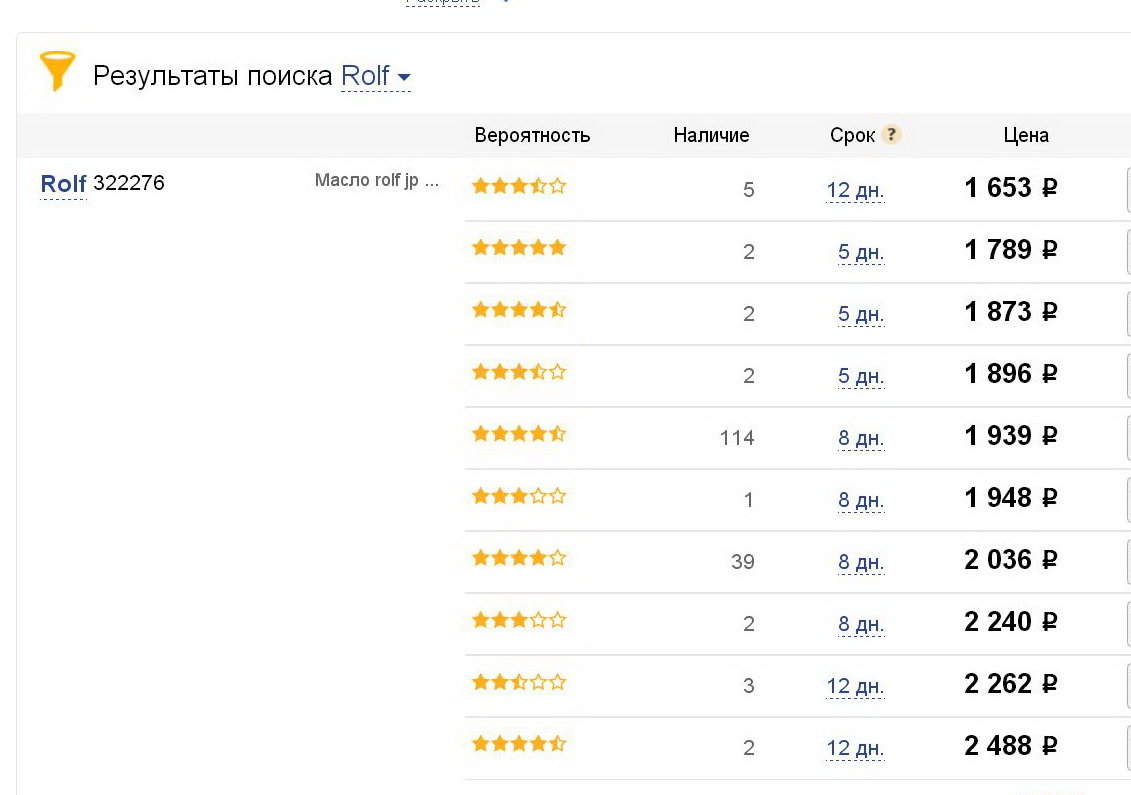The width and height of the screenshot is (1131, 795).
Task: Open the Rolf brand link for 322276
Action: (63, 183)
